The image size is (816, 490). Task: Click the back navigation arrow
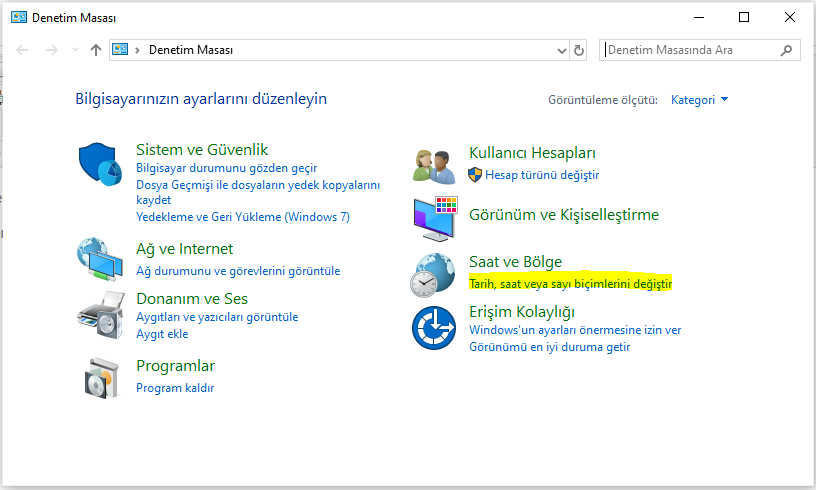(x=22, y=50)
